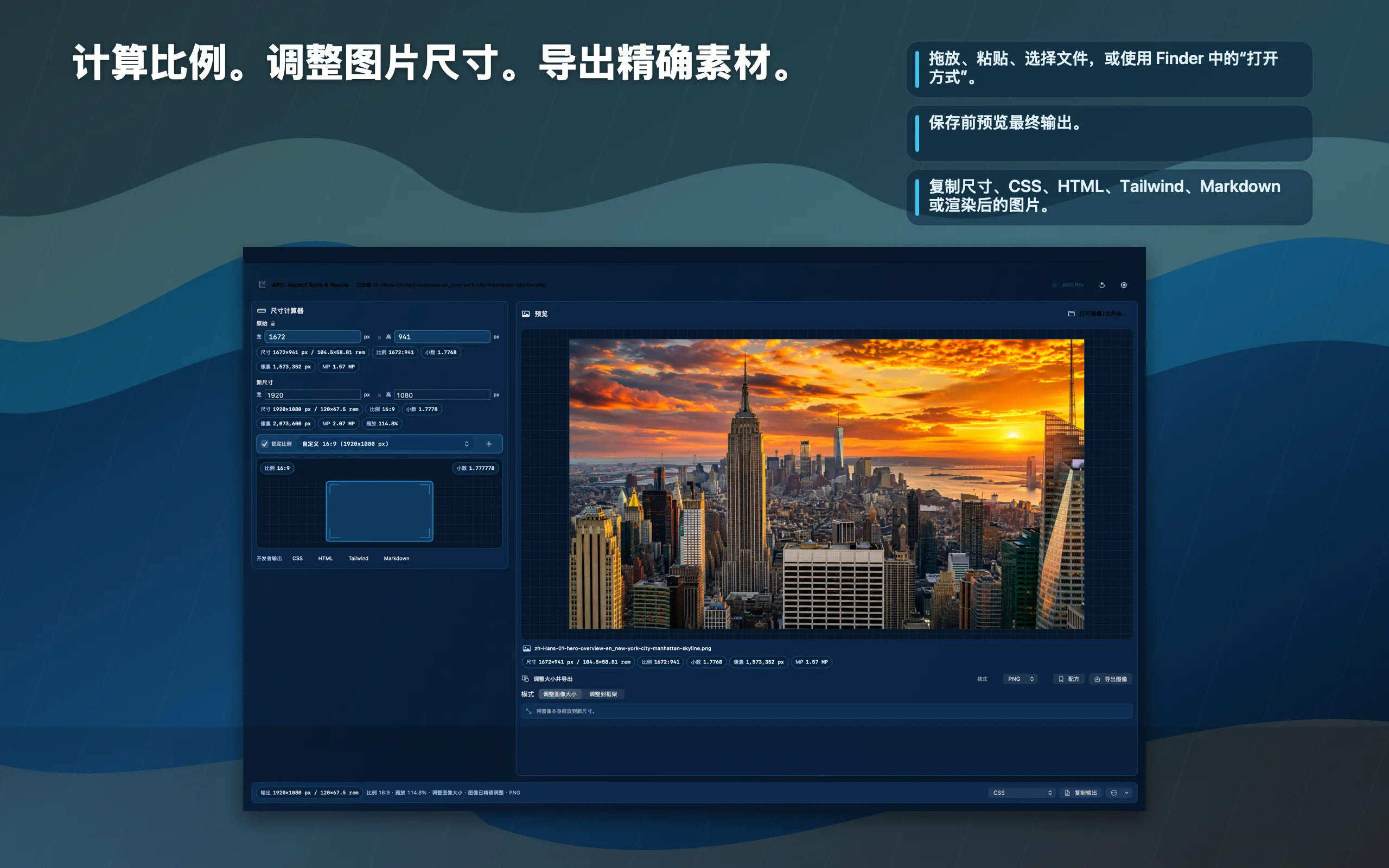The image size is (1389, 868).
Task: Click the new width field showing 1920
Action: [x=313, y=395]
